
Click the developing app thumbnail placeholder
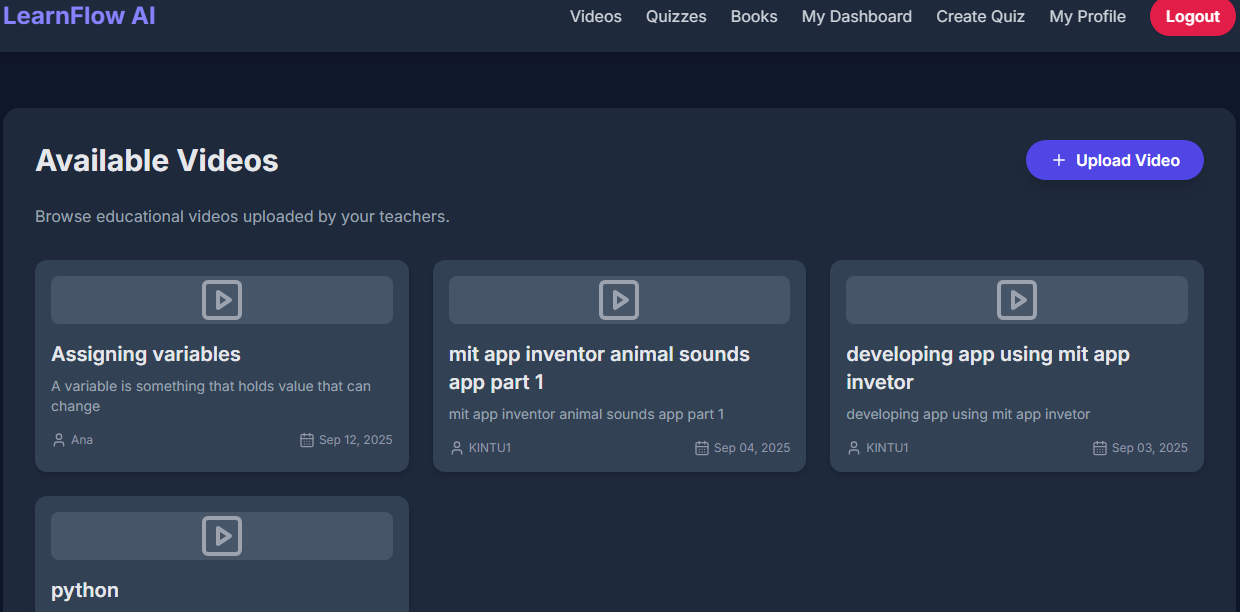pyautogui.click(x=1017, y=300)
